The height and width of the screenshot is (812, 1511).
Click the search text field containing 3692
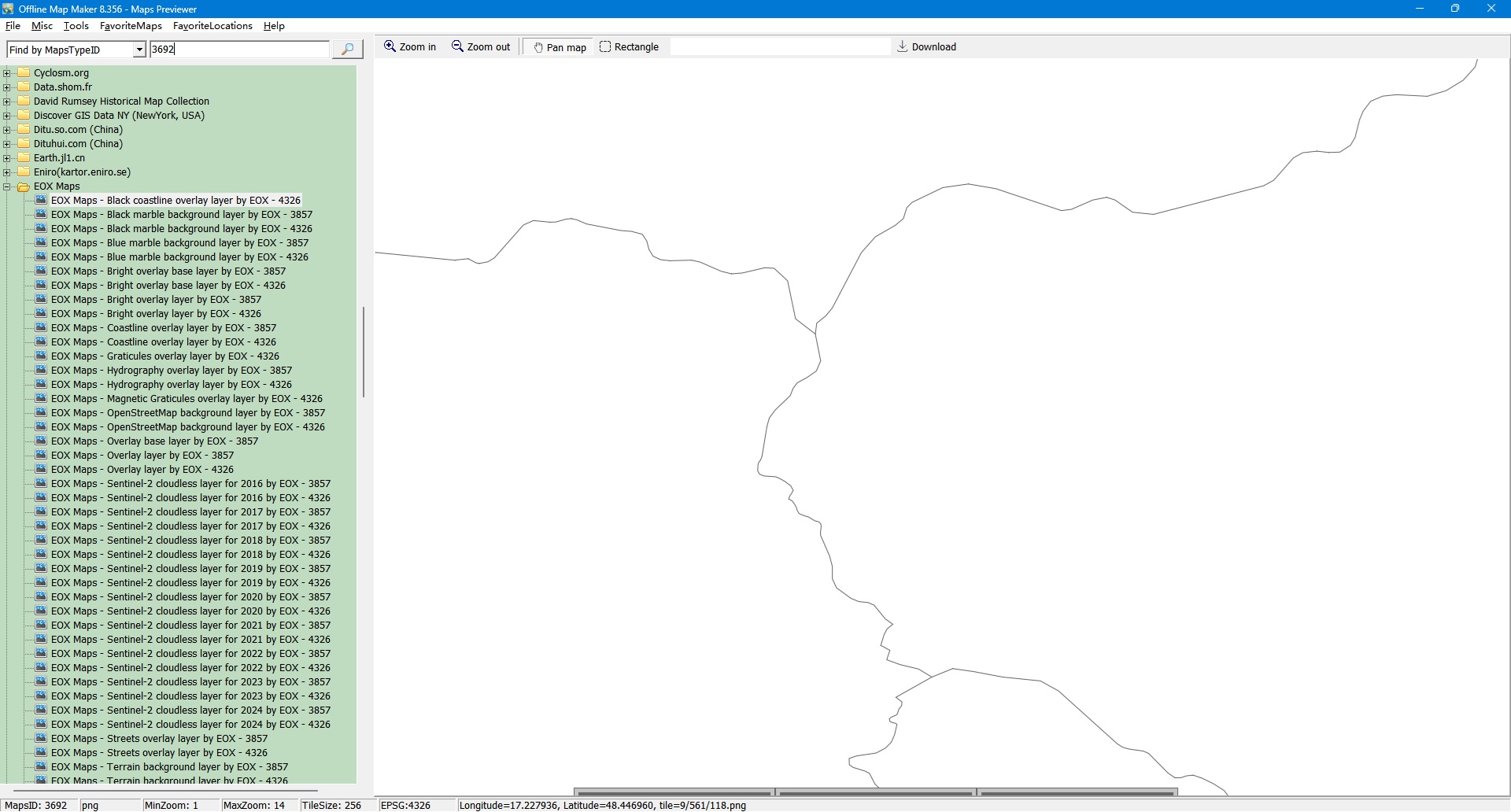tap(239, 50)
